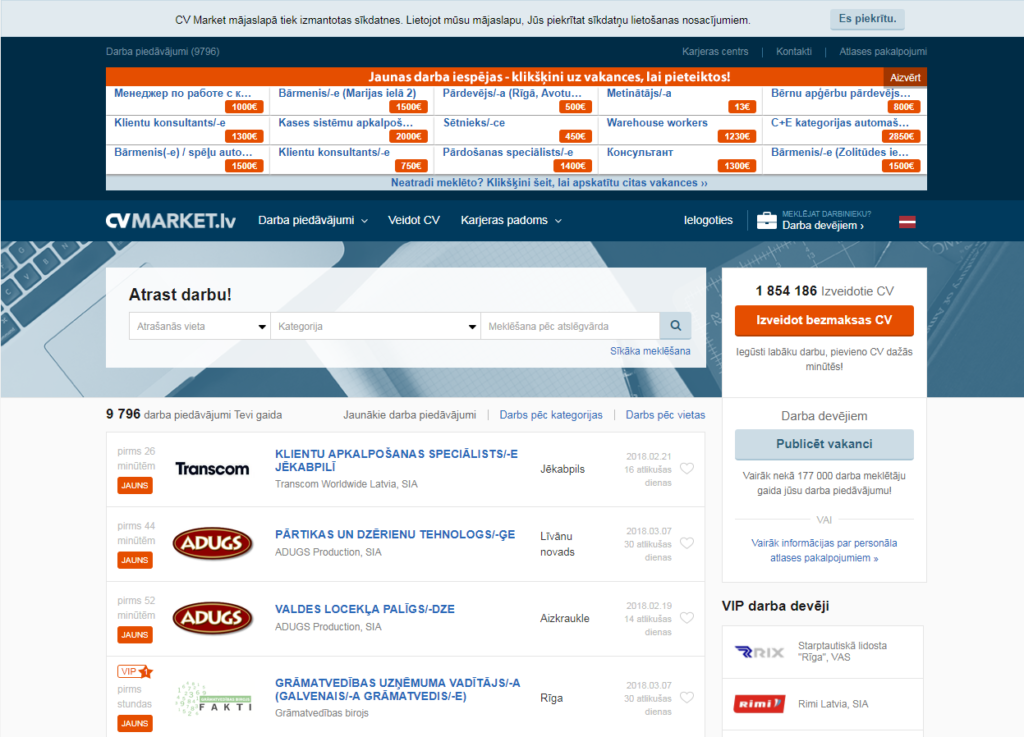This screenshot has width=1024, height=737.
Task: Open Klientu konsultants/-e 750€ vacancy
Action: coord(334,152)
